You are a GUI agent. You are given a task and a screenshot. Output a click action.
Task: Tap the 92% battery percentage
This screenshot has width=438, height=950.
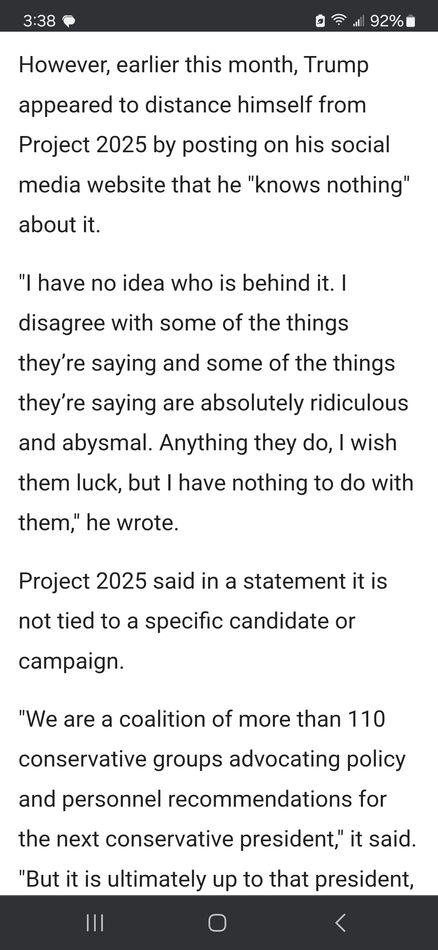[x=387, y=21]
